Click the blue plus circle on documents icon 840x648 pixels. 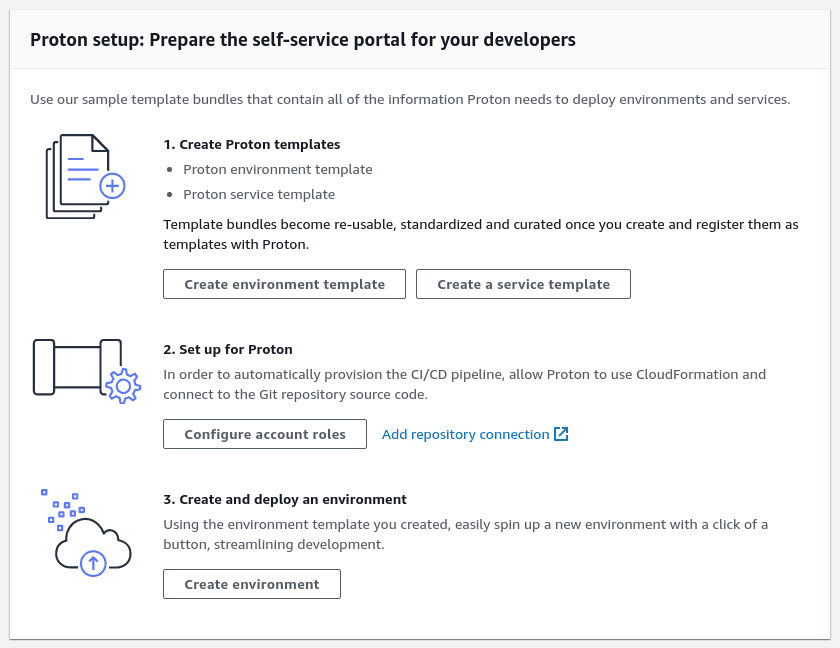[x=112, y=186]
